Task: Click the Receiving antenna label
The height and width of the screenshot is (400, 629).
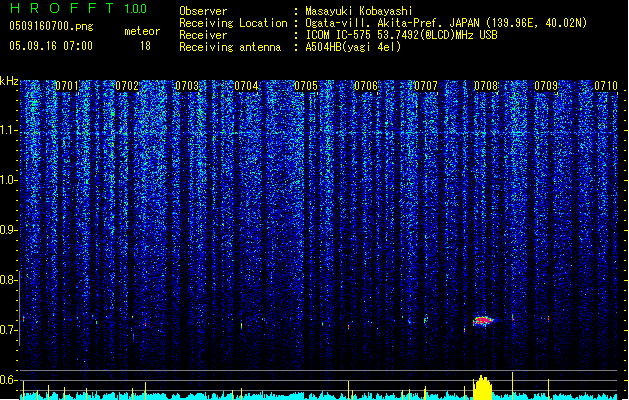Action: [x=230, y=47]
